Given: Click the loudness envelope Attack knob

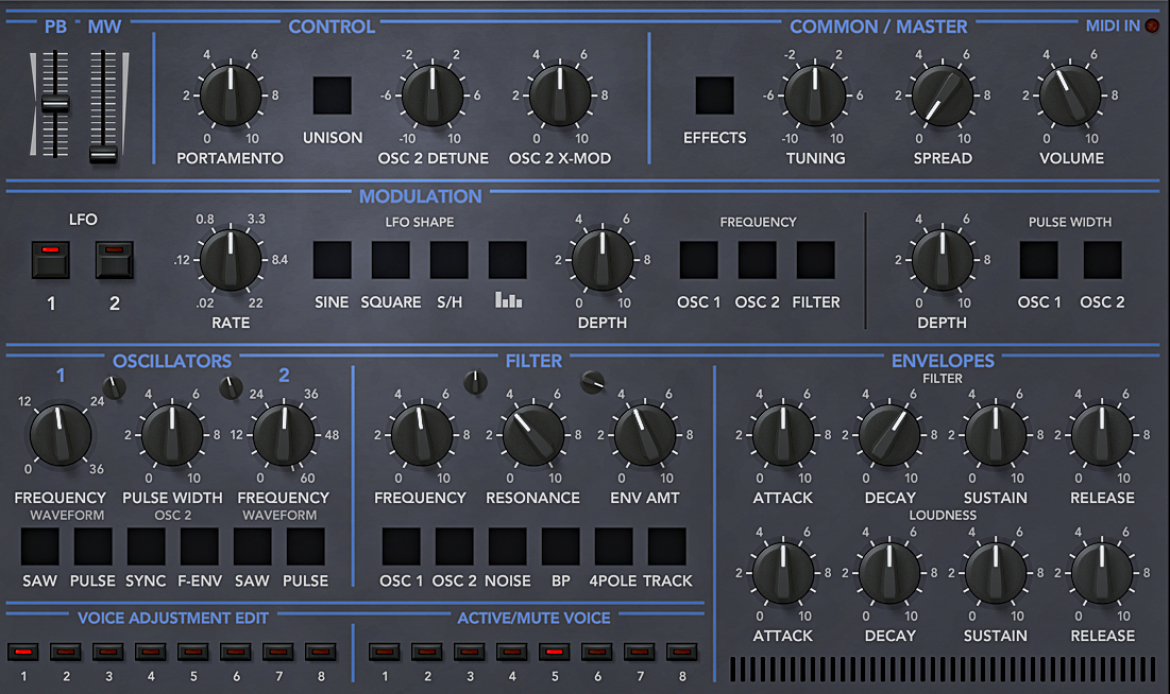Looking at the screenshot, I should coord(783,573).
